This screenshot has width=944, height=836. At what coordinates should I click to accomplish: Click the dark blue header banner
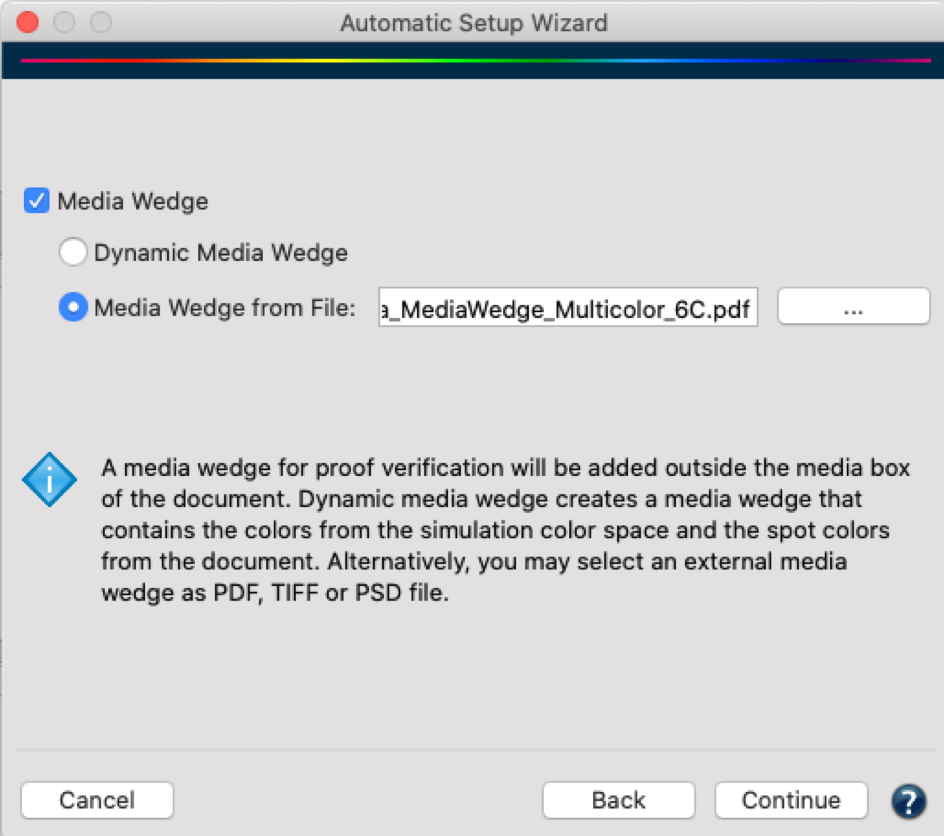(473, 61)
